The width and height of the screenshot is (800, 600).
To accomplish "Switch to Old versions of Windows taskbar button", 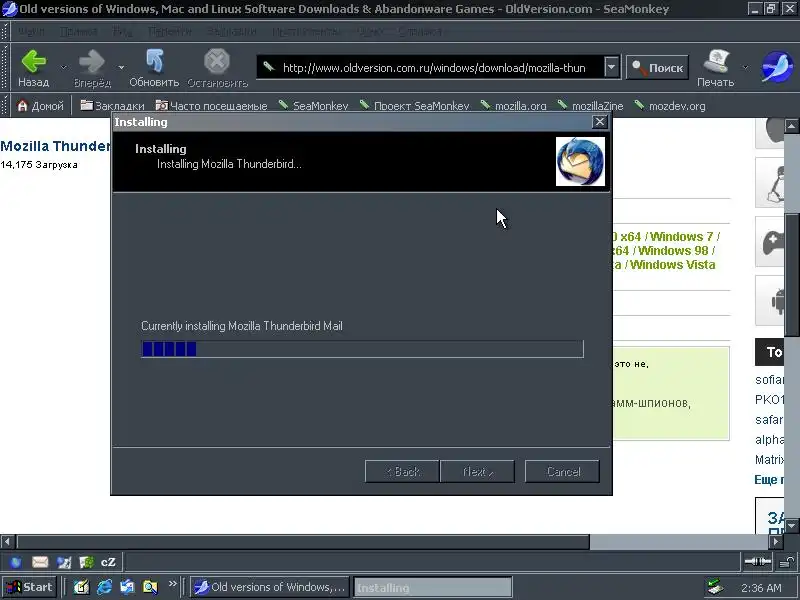I will pyautogui.click(x=270, y=587).
